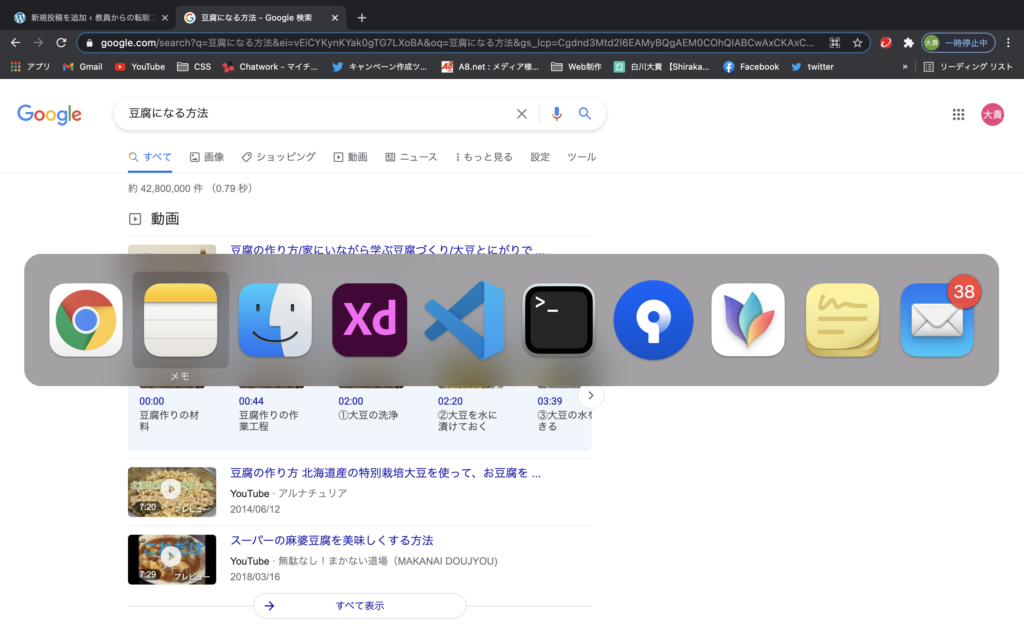The height and width of the screenshot is (640, 1024).
Task: Select the Notes (メモ) app icon
Action: click(x=180, y=320)
